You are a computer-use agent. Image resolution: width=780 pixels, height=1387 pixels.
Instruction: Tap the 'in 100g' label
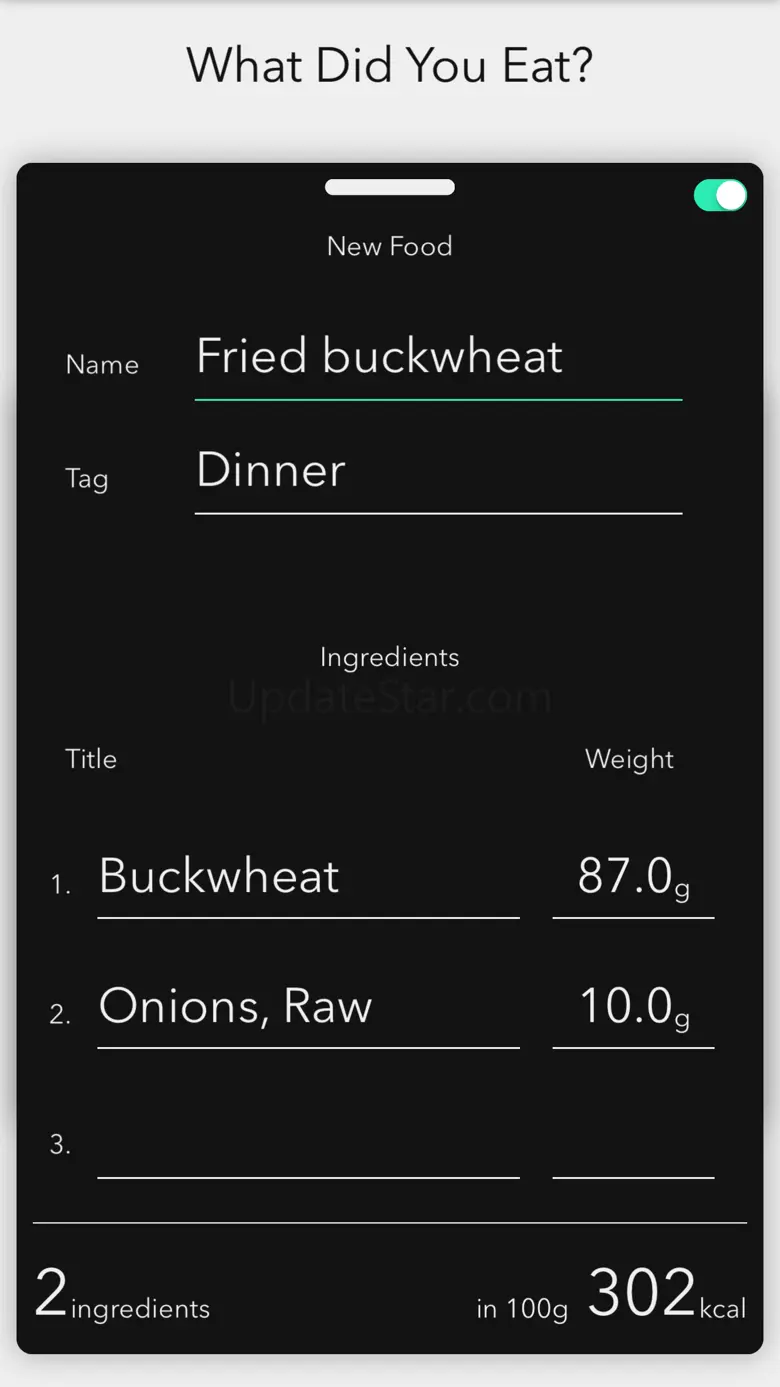tap(522, 1309)
